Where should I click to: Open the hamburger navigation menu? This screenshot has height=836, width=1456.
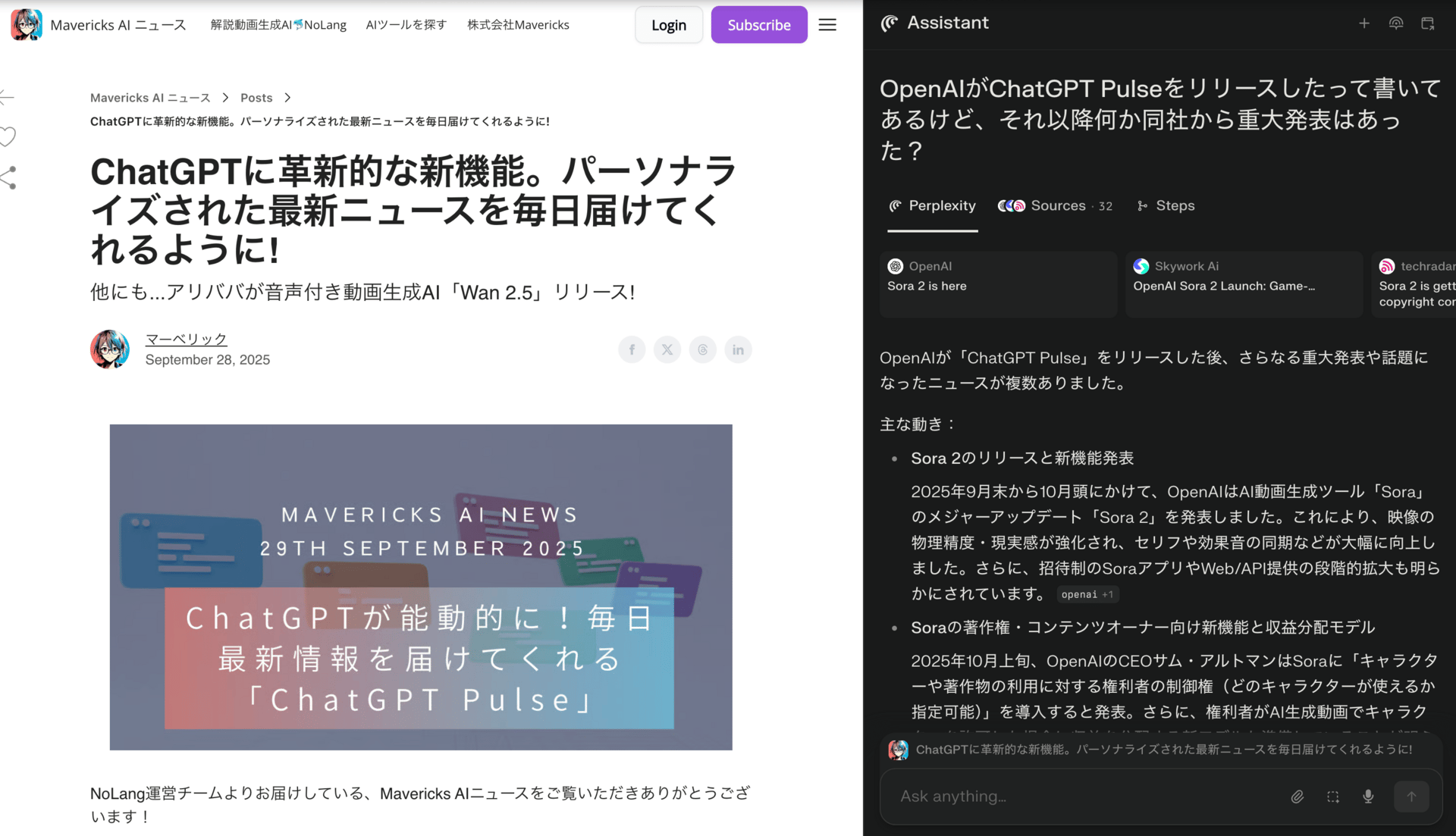tap(827, 25)
